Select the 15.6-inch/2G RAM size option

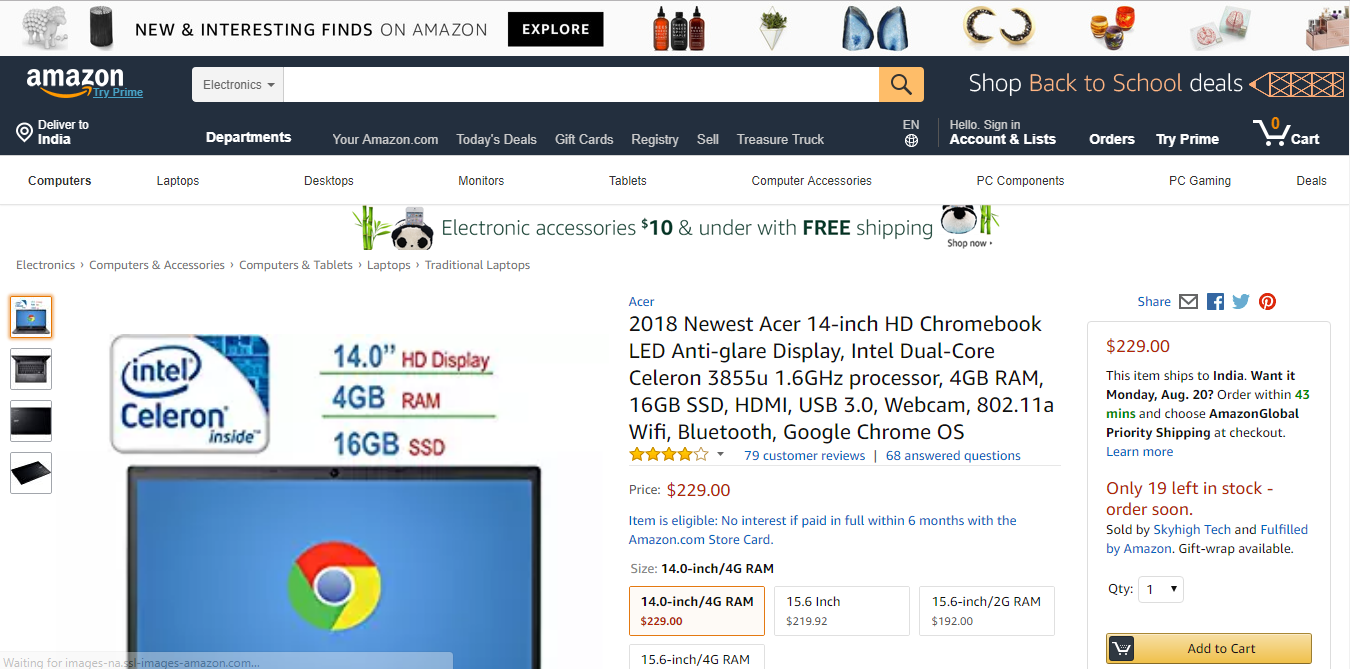(986, 611)
